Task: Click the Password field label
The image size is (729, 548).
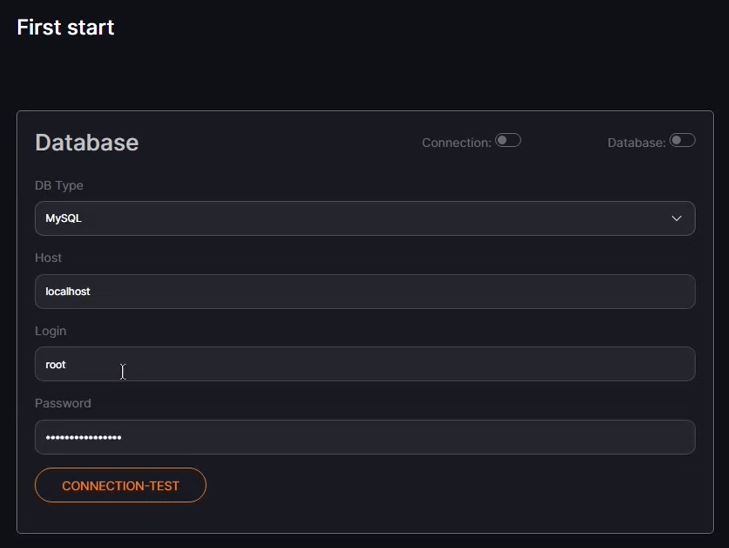Action: click(x=63, y=403)
